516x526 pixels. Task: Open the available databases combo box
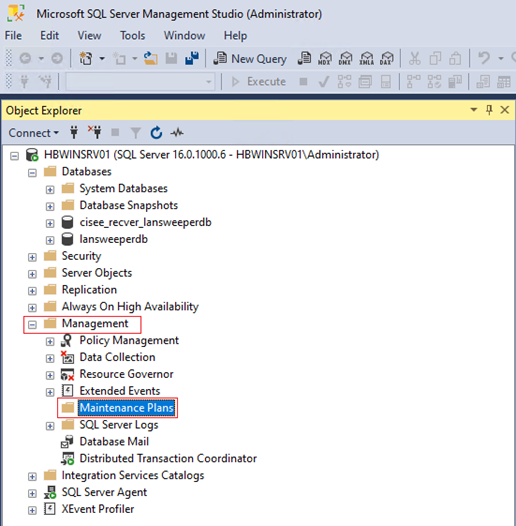click(x=140, y=82)
